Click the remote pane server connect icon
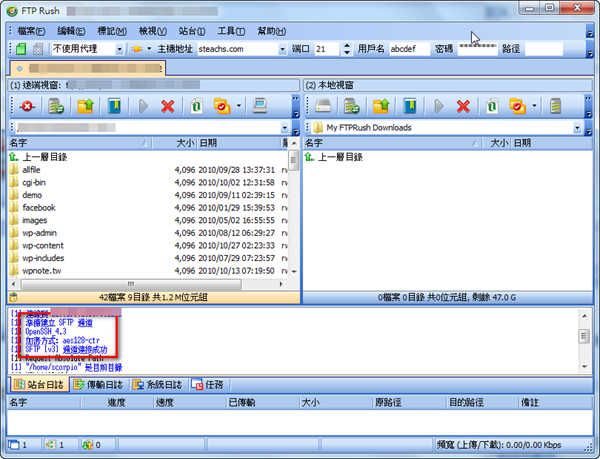The height and width of the screenshot is (459, 600). click(56, 106)
